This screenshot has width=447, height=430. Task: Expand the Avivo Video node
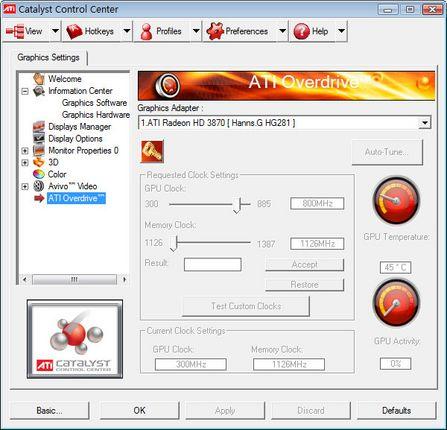pos(25,186)
